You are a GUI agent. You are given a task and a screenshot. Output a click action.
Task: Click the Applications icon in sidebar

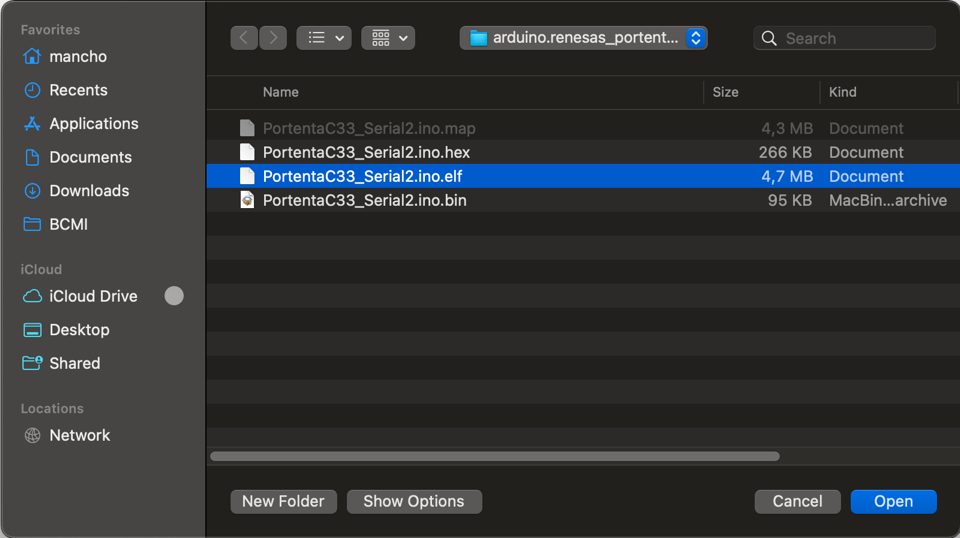coord(32,124)
